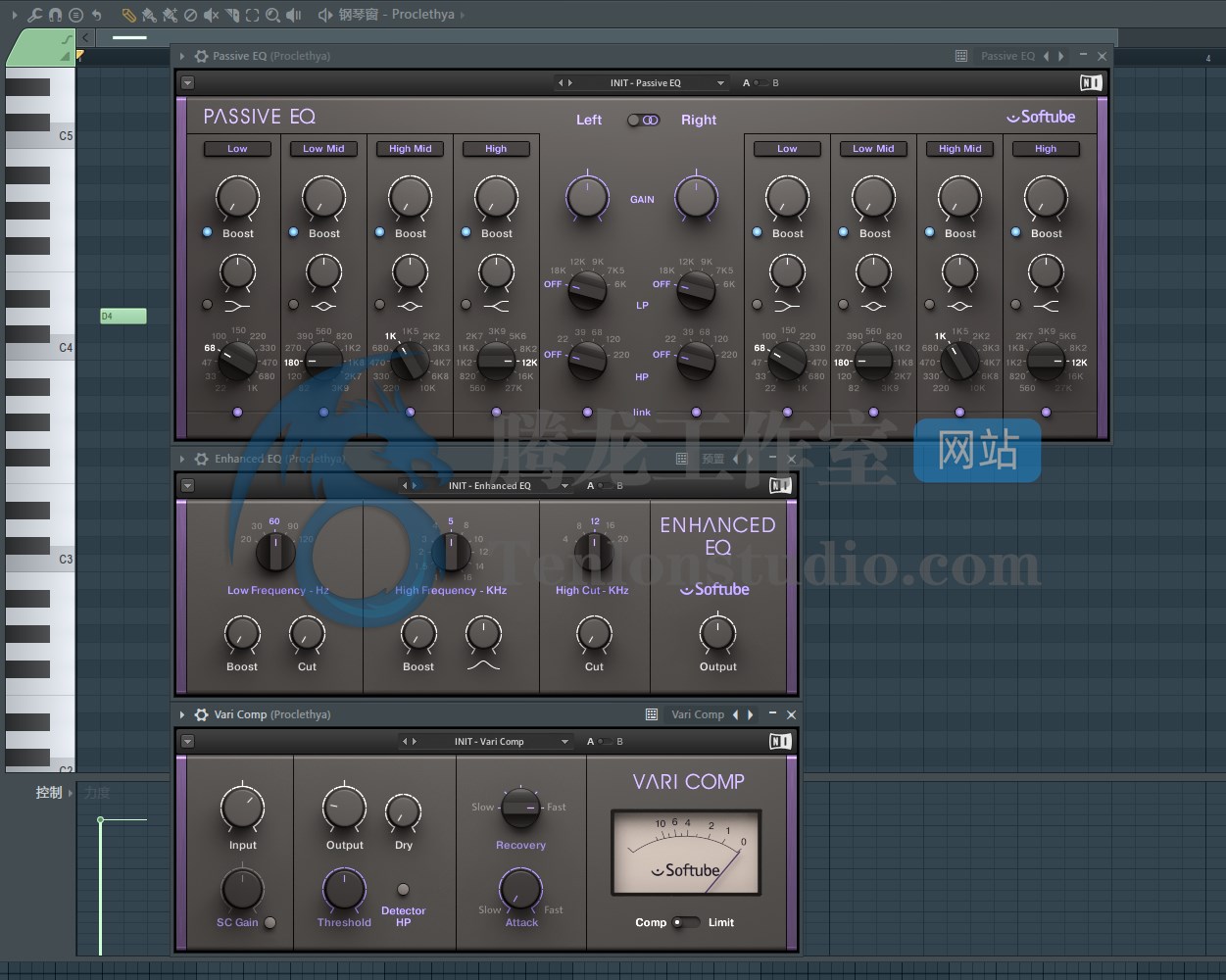
Task: Click the 钢琴窗 - Proclethya title menu
Action: click(396, 15)
